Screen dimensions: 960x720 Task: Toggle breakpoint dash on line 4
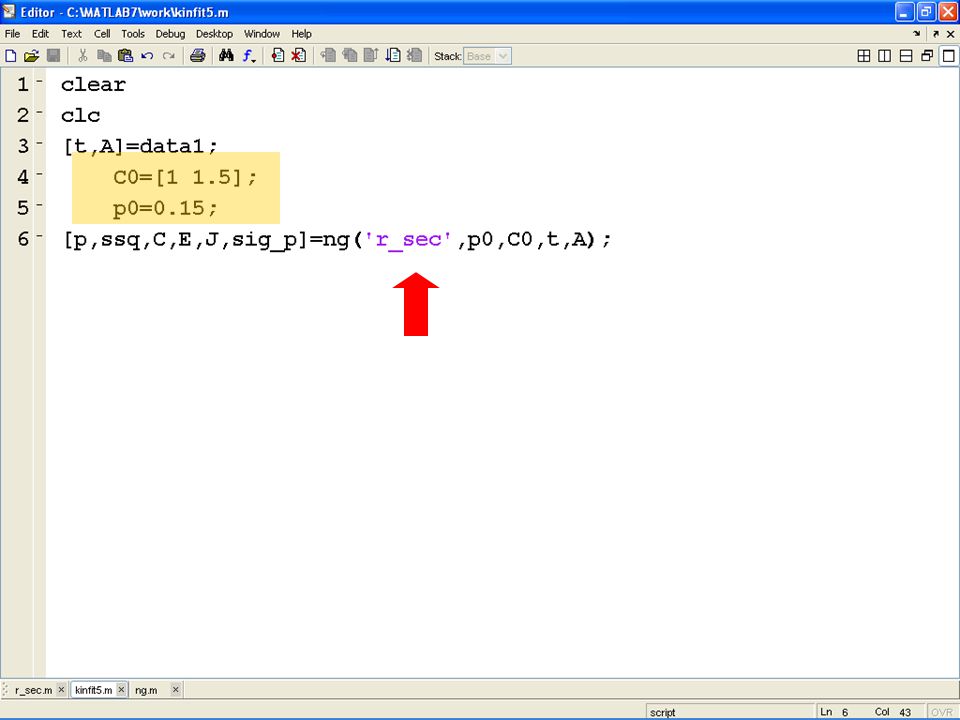coord(39,174)
